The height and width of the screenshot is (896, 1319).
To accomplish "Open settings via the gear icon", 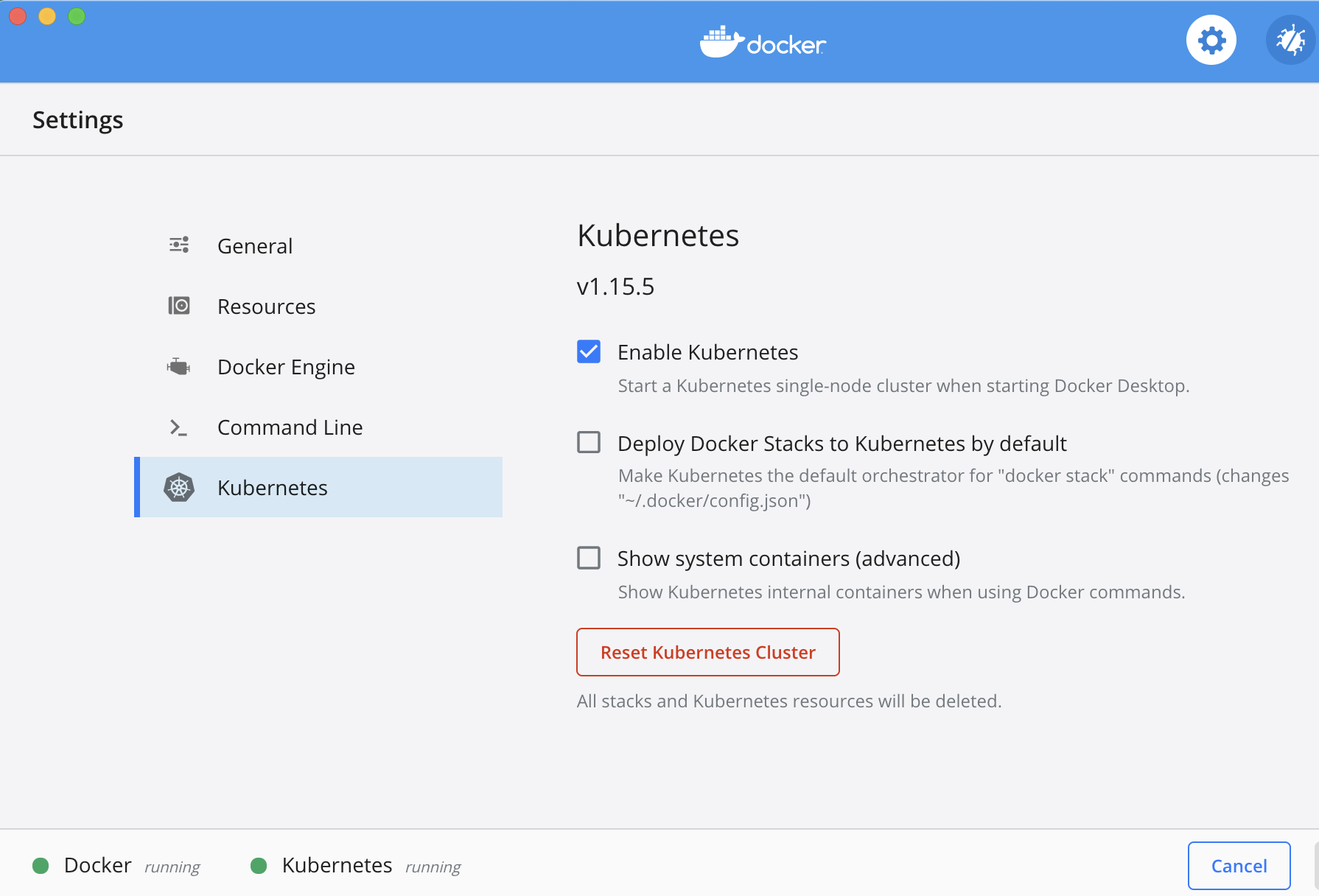I will click(1211, 40).
